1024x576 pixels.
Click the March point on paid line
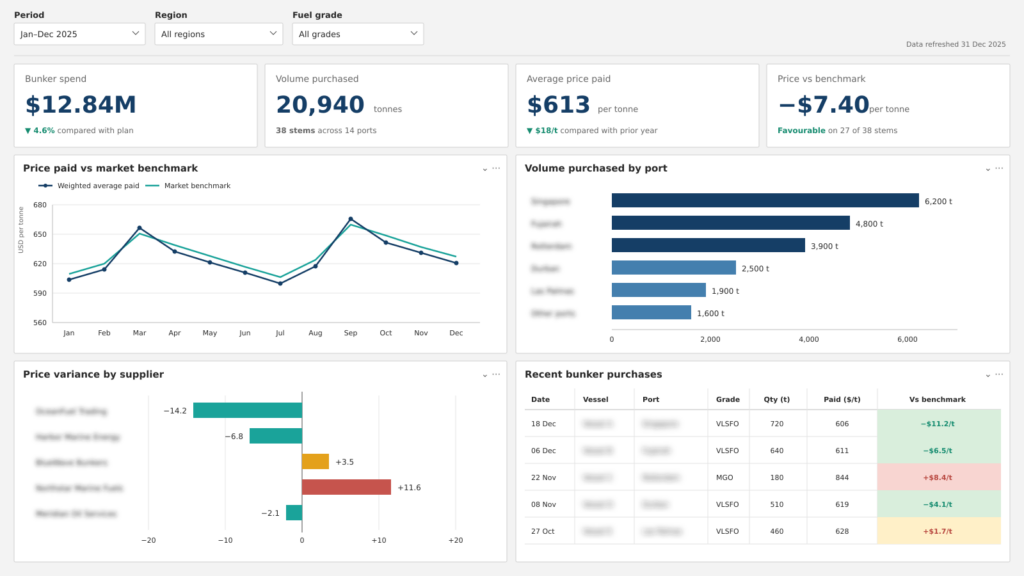pos(139,228)
